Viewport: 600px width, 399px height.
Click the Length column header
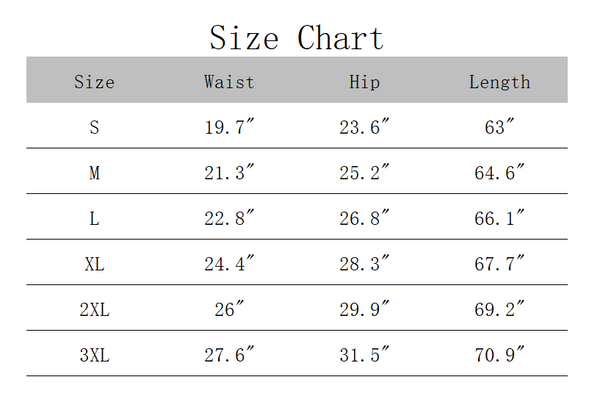pos(500,83)
